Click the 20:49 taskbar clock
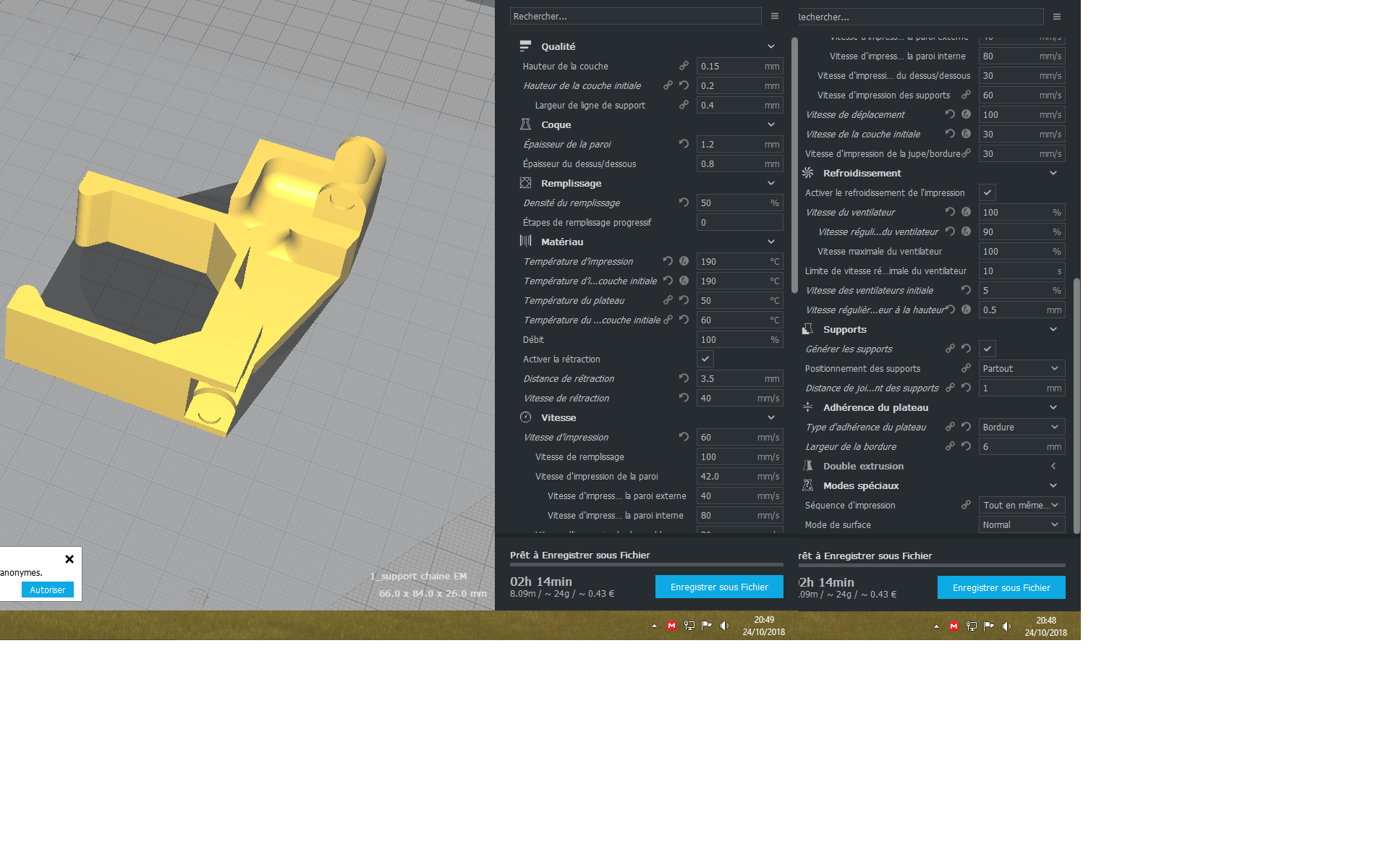The image size is (1389, 868). tap(764, 626)
